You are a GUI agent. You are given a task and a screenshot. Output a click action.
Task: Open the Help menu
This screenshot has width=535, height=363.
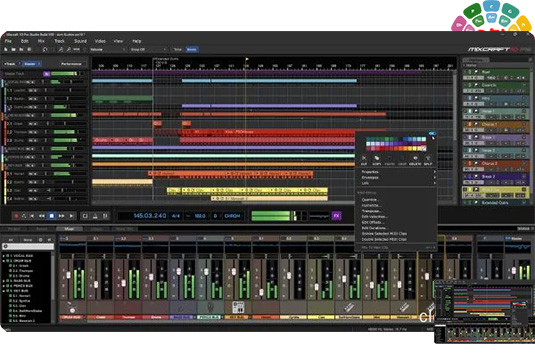tap(136, 41)
